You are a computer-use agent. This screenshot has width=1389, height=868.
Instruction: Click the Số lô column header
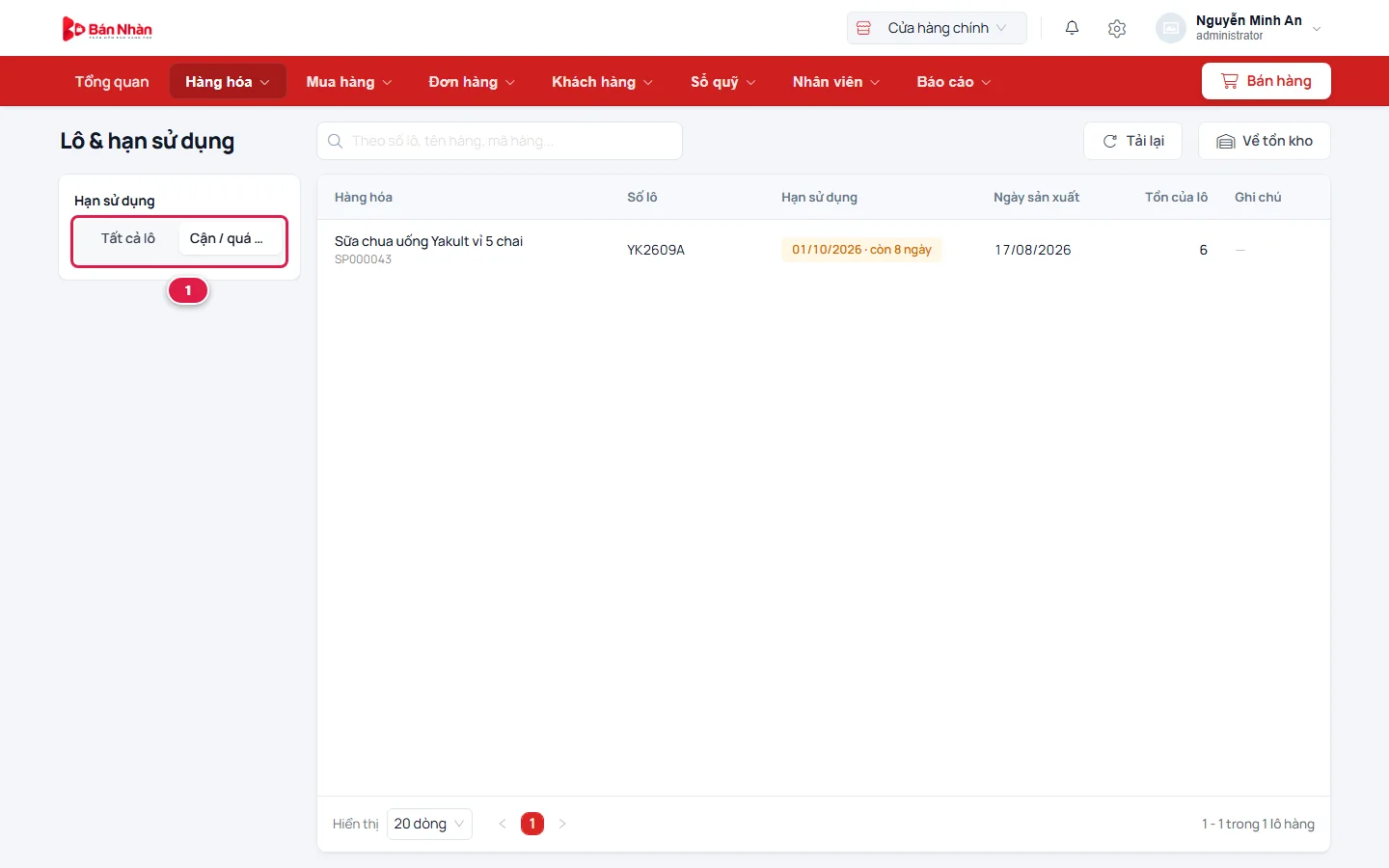[x=642, y=197]
